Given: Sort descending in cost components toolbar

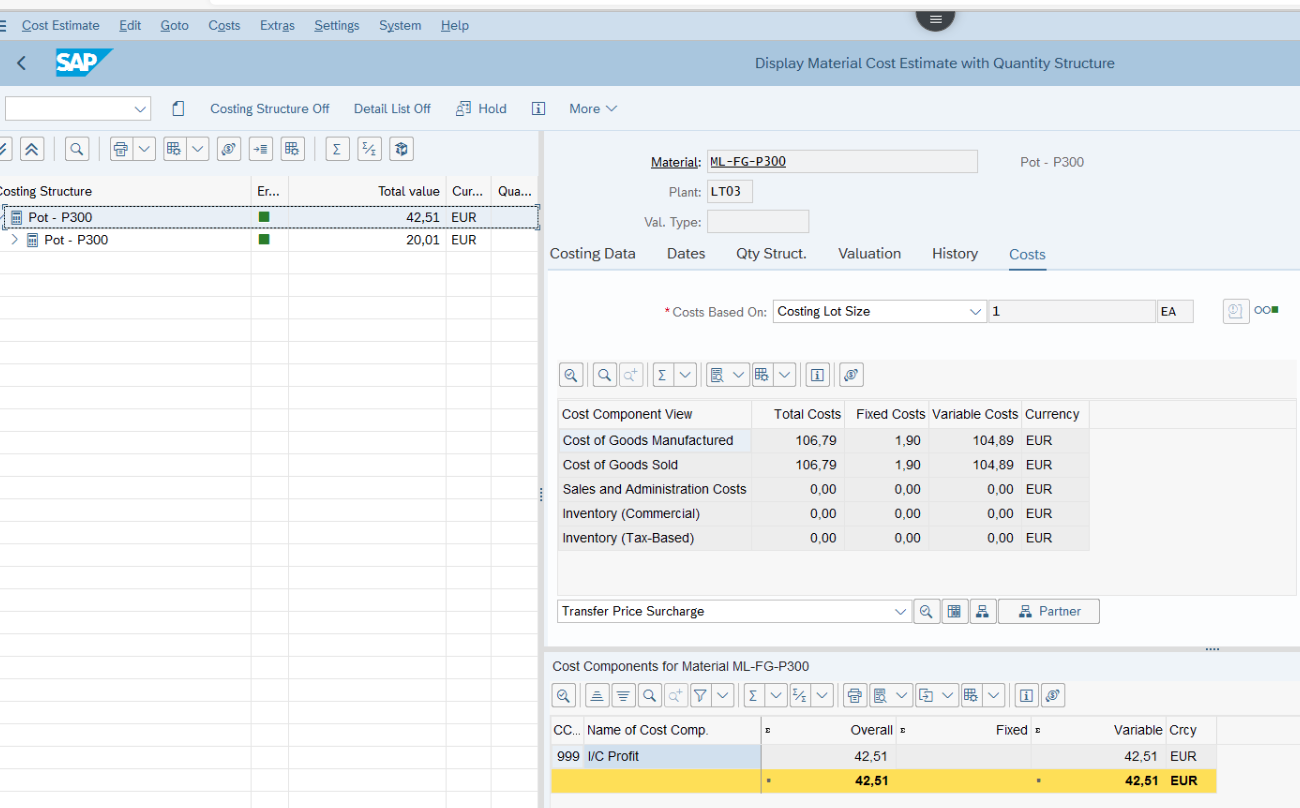Looking at the screenshot, I should pyautogui.click(x=623, y=695).
